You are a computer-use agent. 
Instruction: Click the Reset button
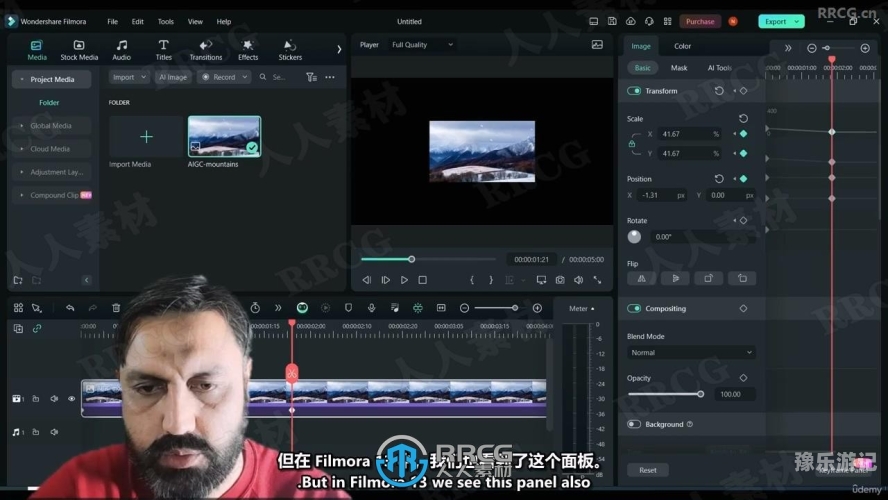(648, 470)
